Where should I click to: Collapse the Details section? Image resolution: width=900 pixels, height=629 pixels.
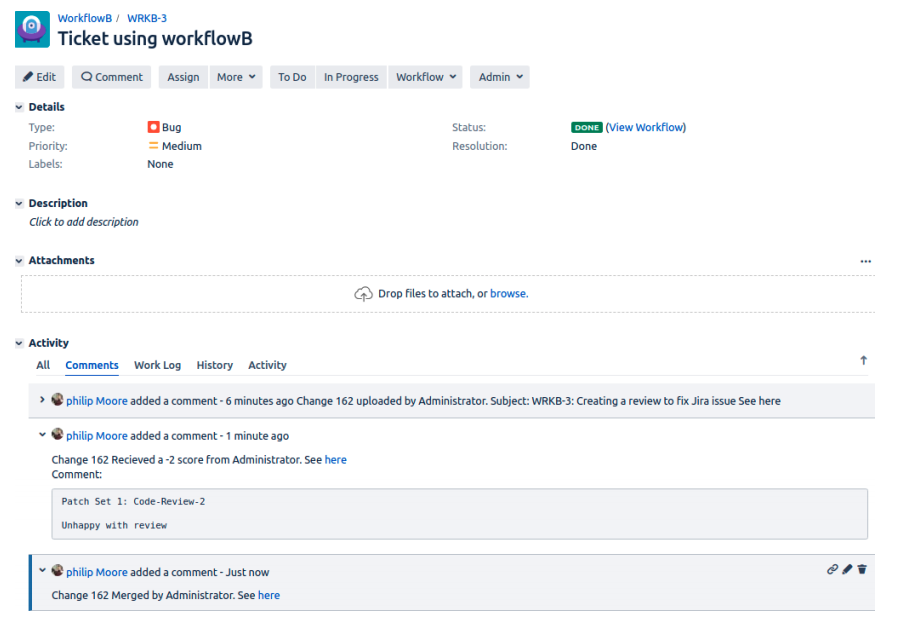18,106
